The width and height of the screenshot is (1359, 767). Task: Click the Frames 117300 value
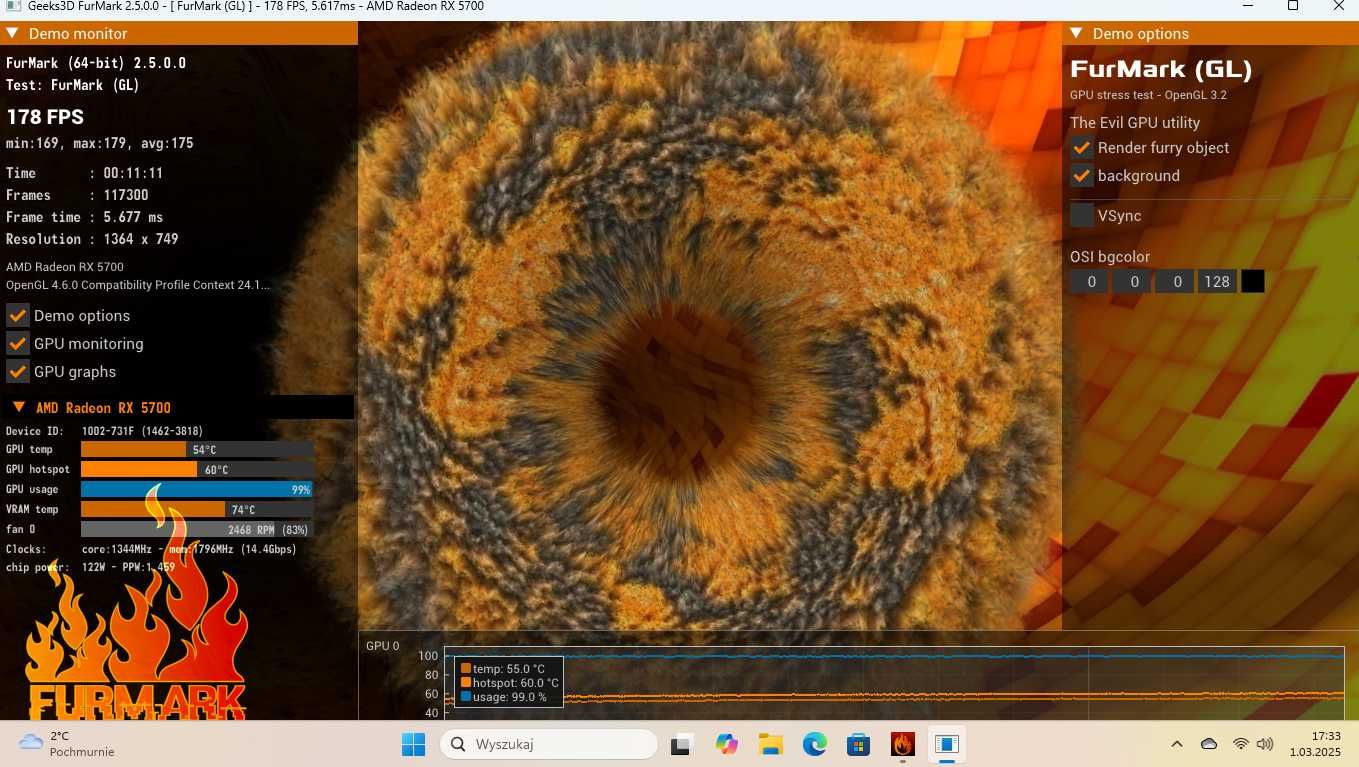click(x=126, y=195)
